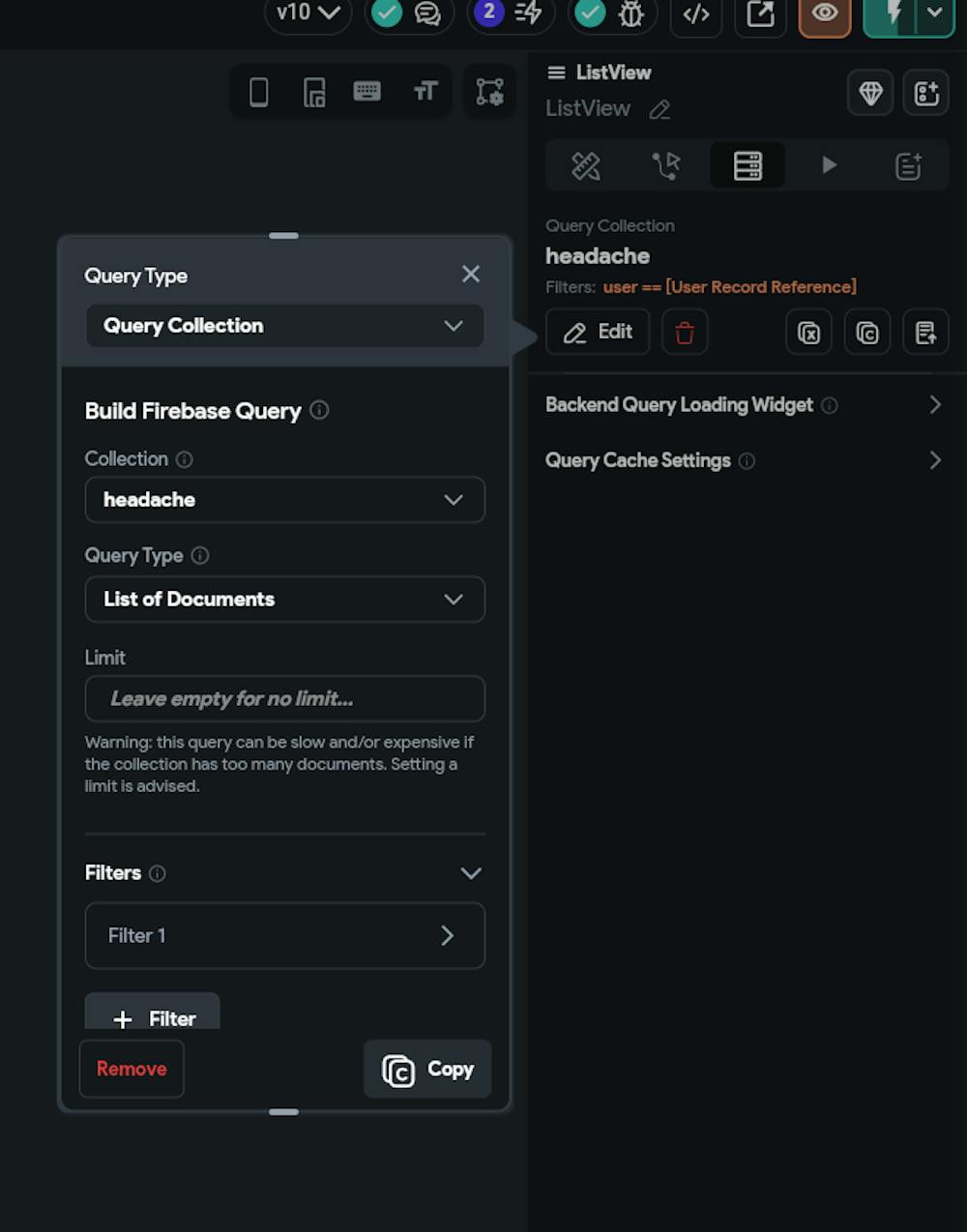
Task: Switch to the actions flow tab
Action: pos(666,166)
